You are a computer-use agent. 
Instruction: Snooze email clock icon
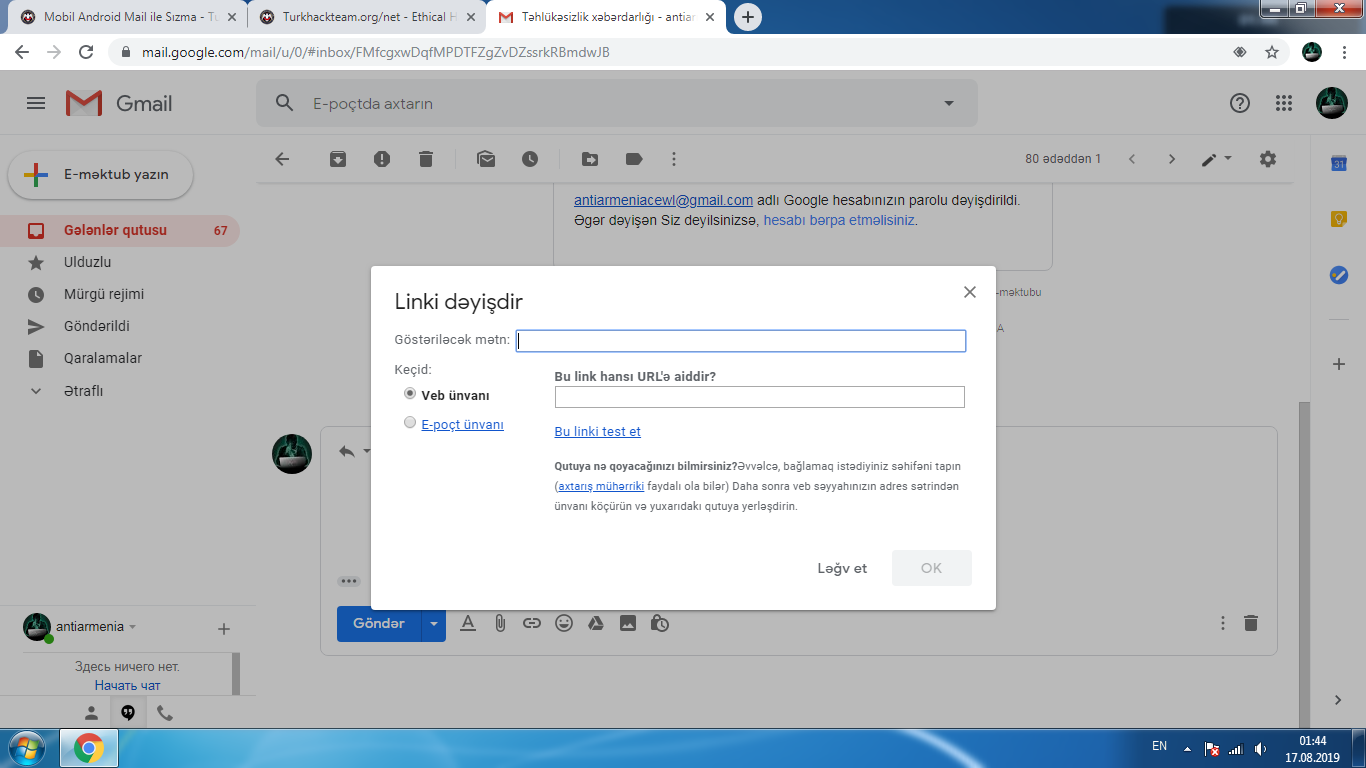tap(530, 159)
